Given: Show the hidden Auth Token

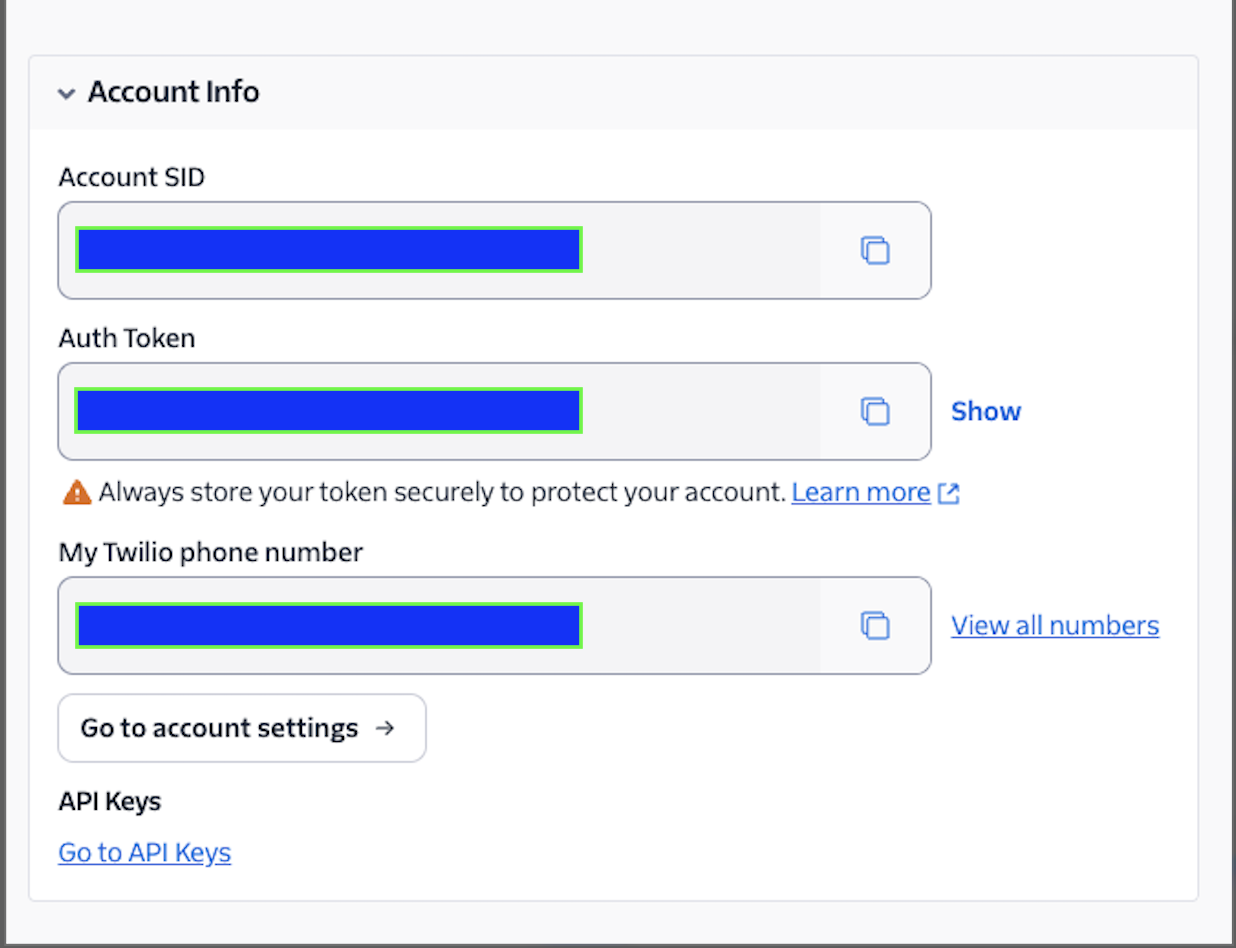Looking at the screenshot, I should coord(985,411).
